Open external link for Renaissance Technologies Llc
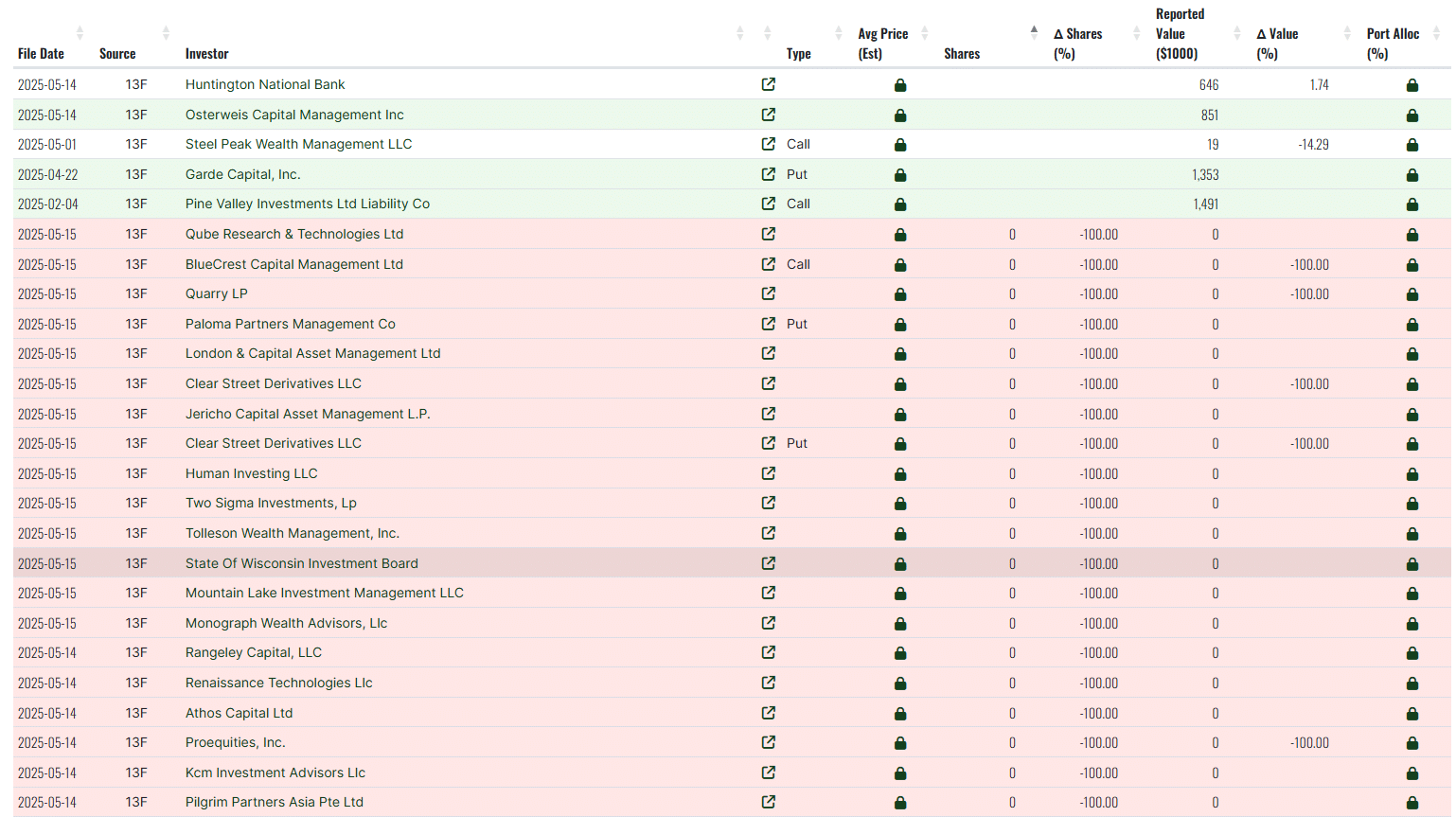Screen dimensions: 1456x817 pyautogui.click(x=769, y=683)
